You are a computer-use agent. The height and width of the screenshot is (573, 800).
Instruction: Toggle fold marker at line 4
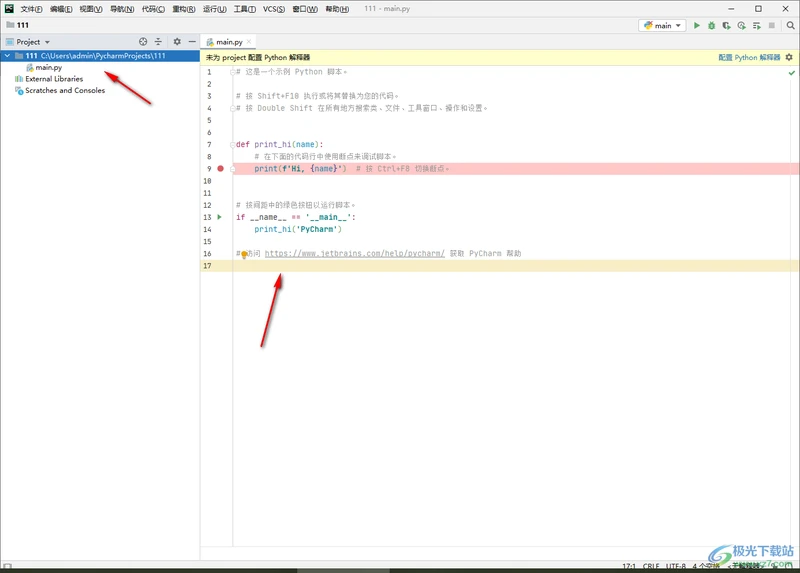232,108
